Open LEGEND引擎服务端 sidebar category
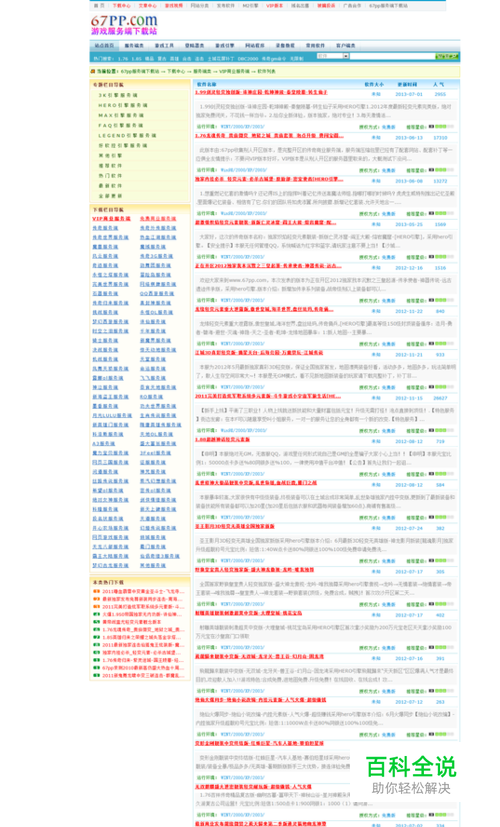This screenshot has width=500, height=827. tap(127, 136)
